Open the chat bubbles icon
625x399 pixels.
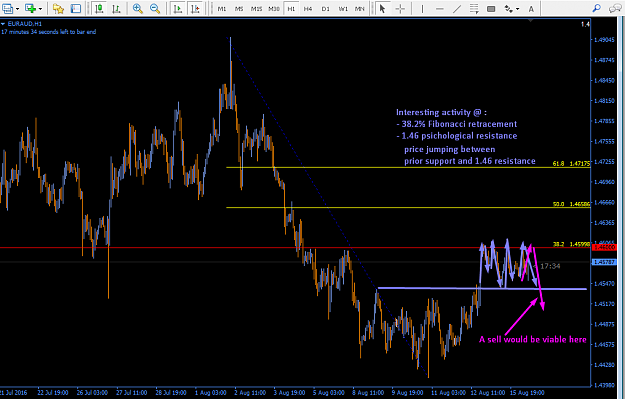615,8
